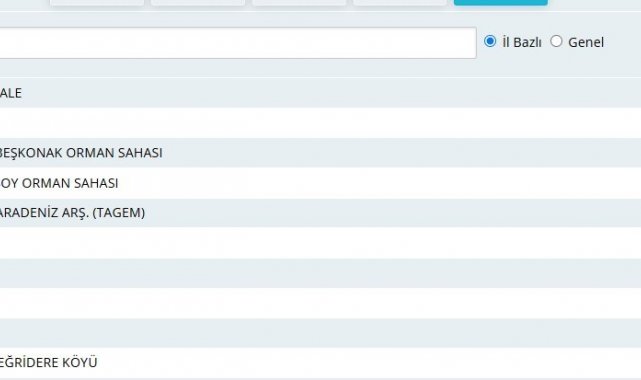Screen dimensions: 641x380
Task: Click the blue button above the radios
Action: point(501,2)
